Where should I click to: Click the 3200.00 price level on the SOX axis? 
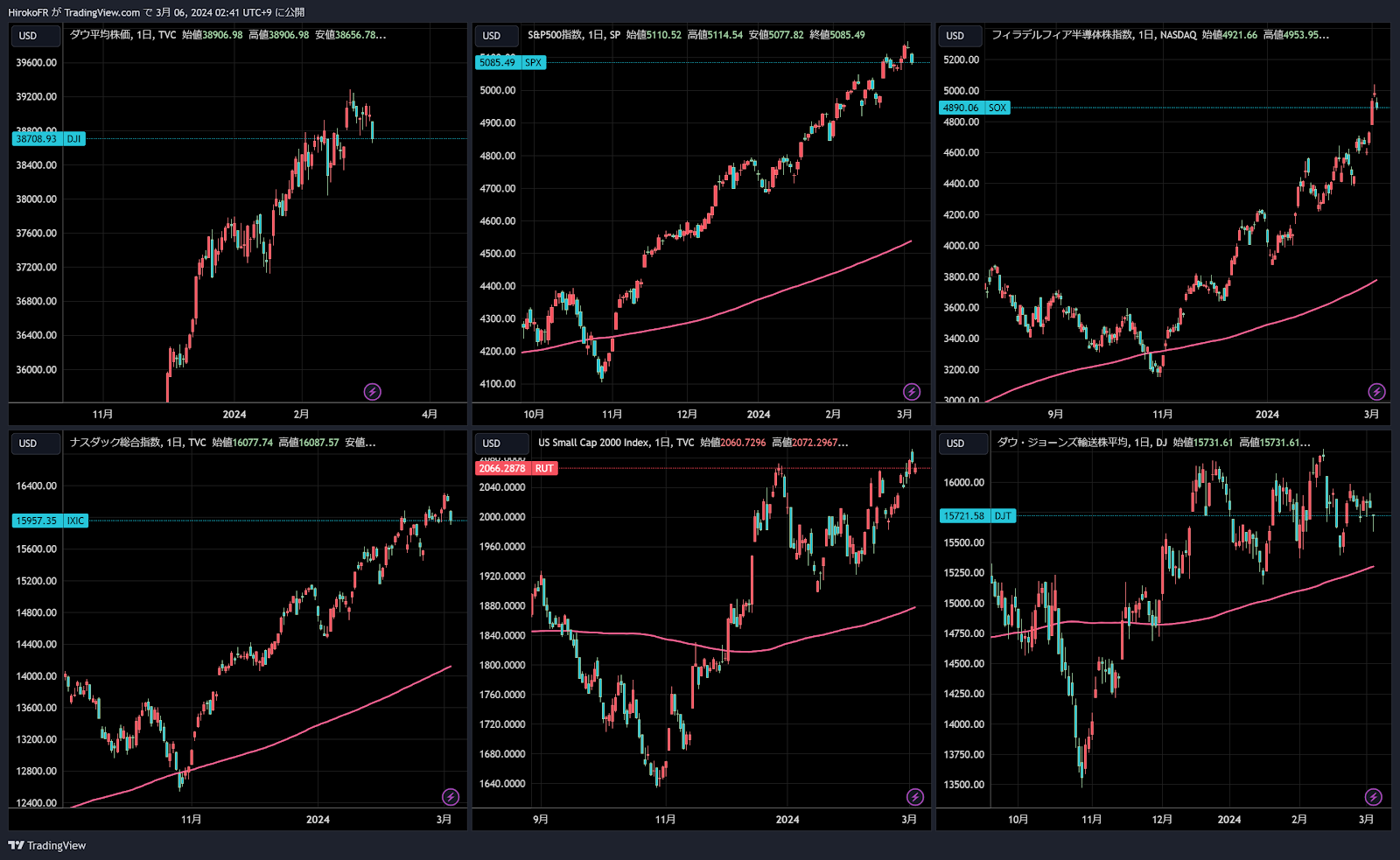coord(962,370)
